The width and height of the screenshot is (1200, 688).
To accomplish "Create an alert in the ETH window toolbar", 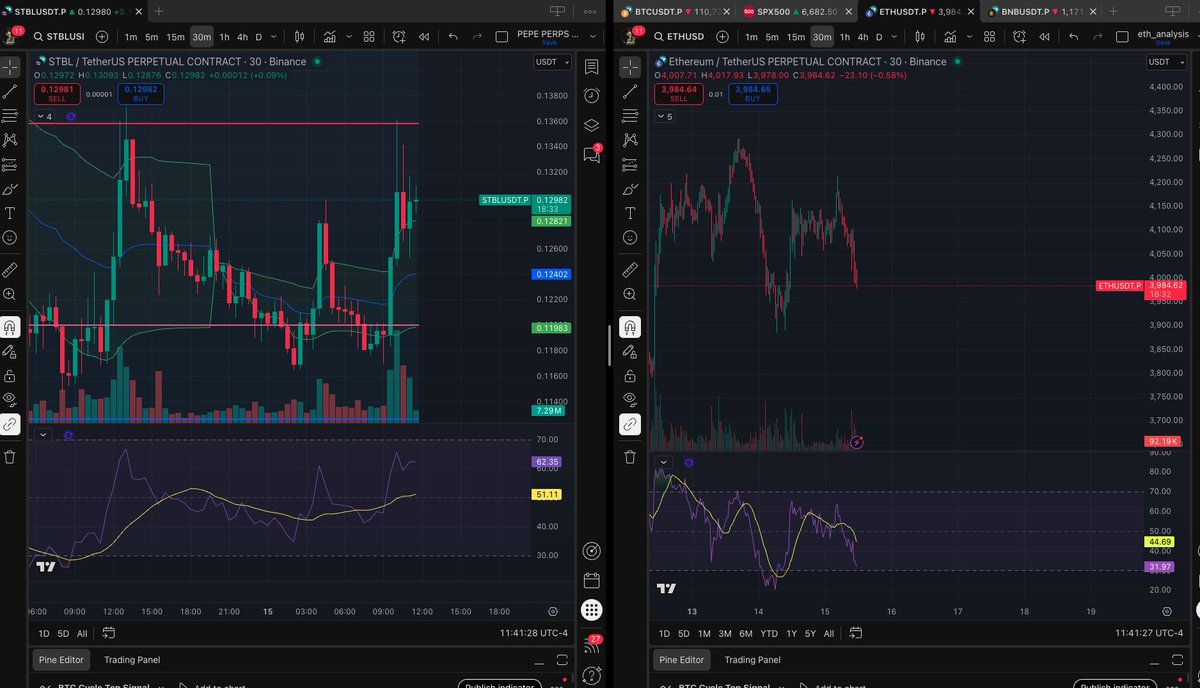I will (x=1021, y=36).
